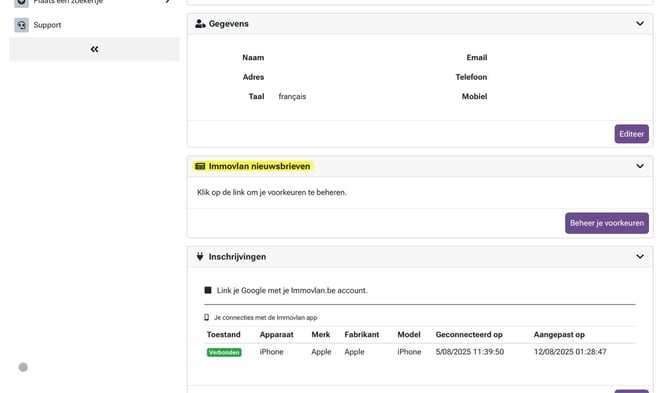Click the Merk column header
This screenshot has width=670, height=393.
(320, 334)
